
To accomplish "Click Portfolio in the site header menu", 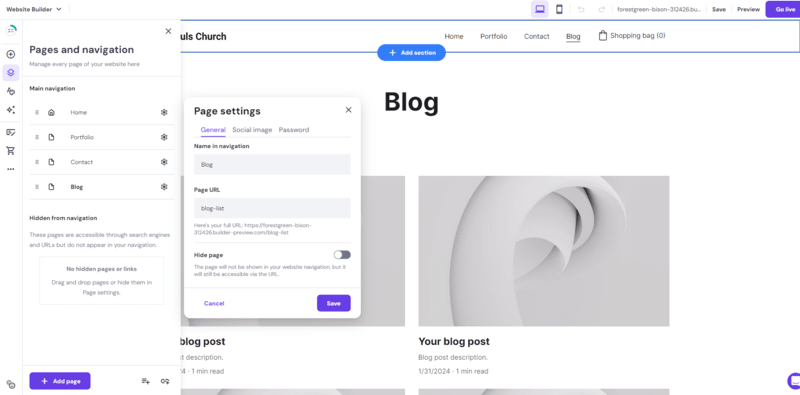I will click(x=493, y=36).
